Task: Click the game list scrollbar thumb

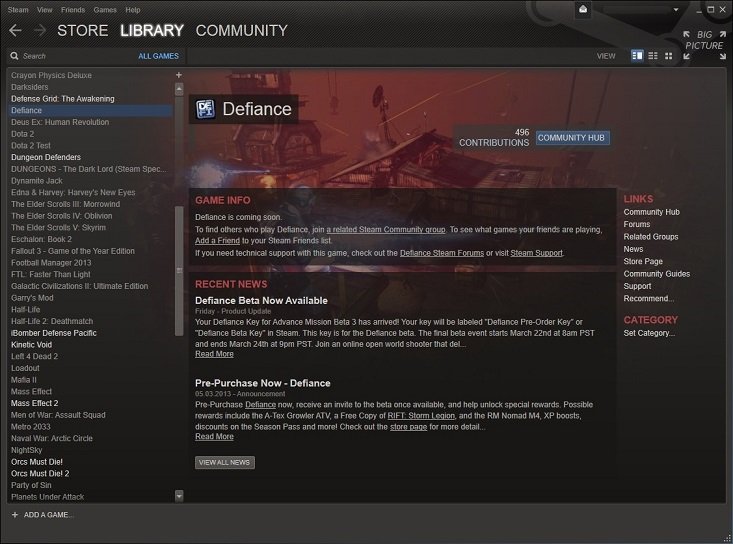Action: [x=179, y=271]
